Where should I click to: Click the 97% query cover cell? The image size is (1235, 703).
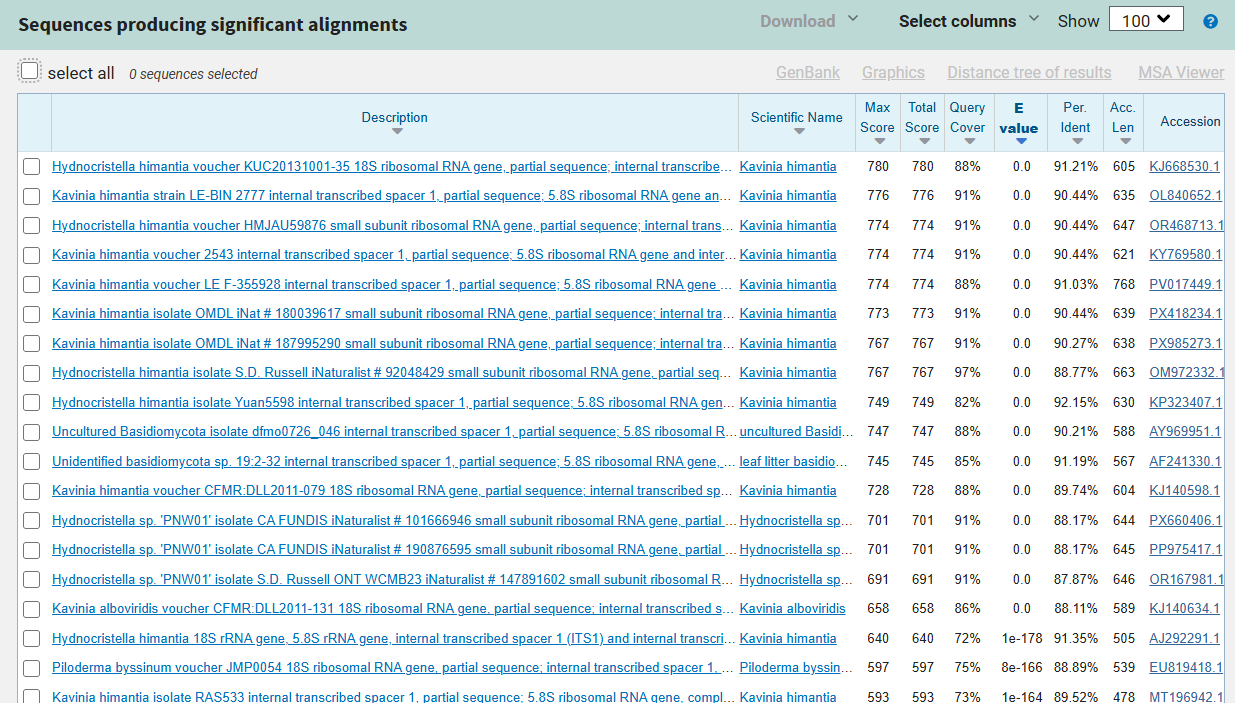pos(967,373)
